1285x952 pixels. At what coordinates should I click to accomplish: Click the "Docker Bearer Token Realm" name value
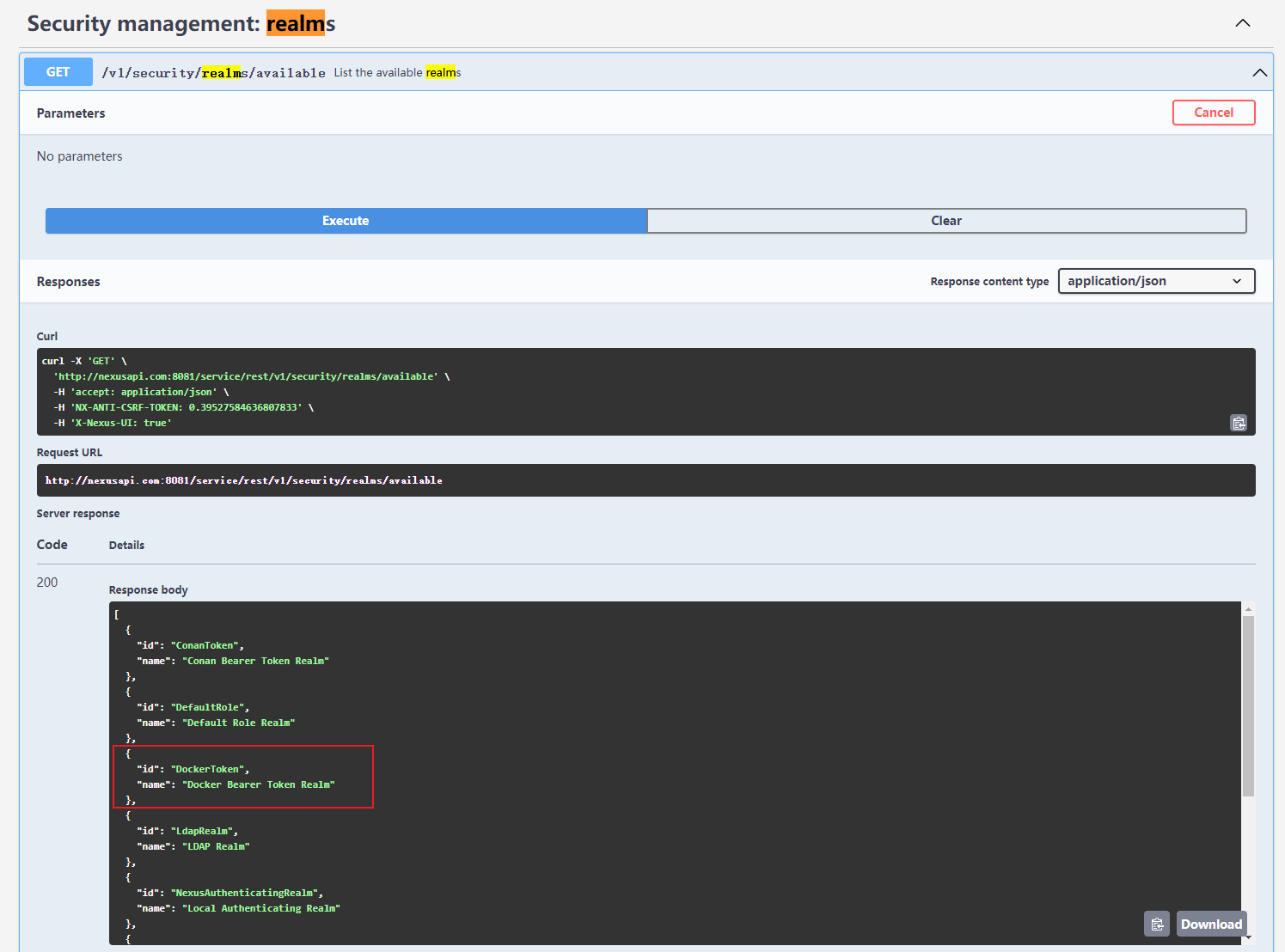(x=259, y=784)
